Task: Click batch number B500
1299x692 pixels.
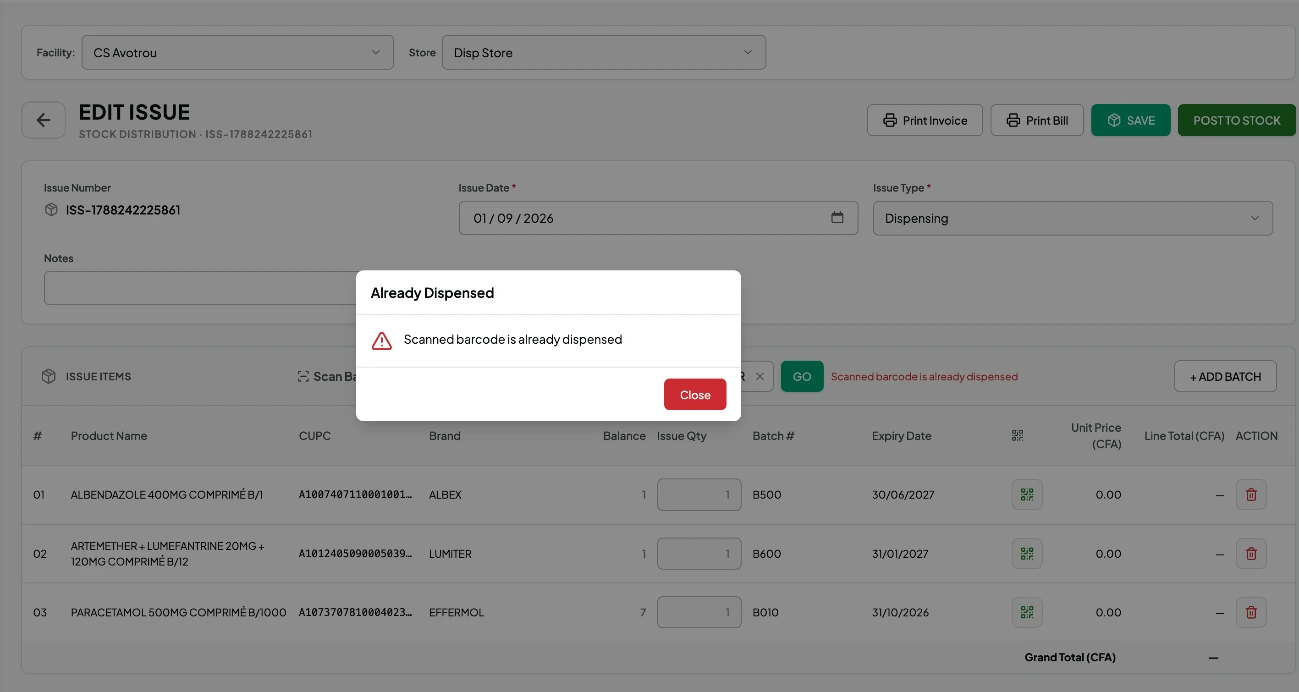Action: 767,495
